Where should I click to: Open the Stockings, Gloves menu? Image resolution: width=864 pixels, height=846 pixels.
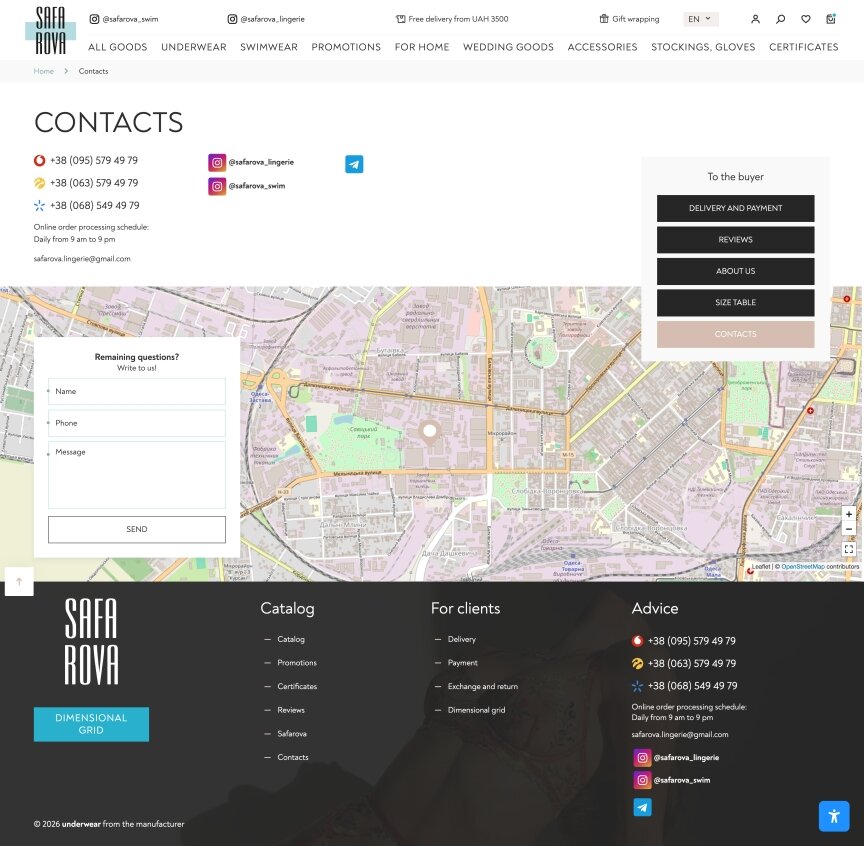pos(703,47)
